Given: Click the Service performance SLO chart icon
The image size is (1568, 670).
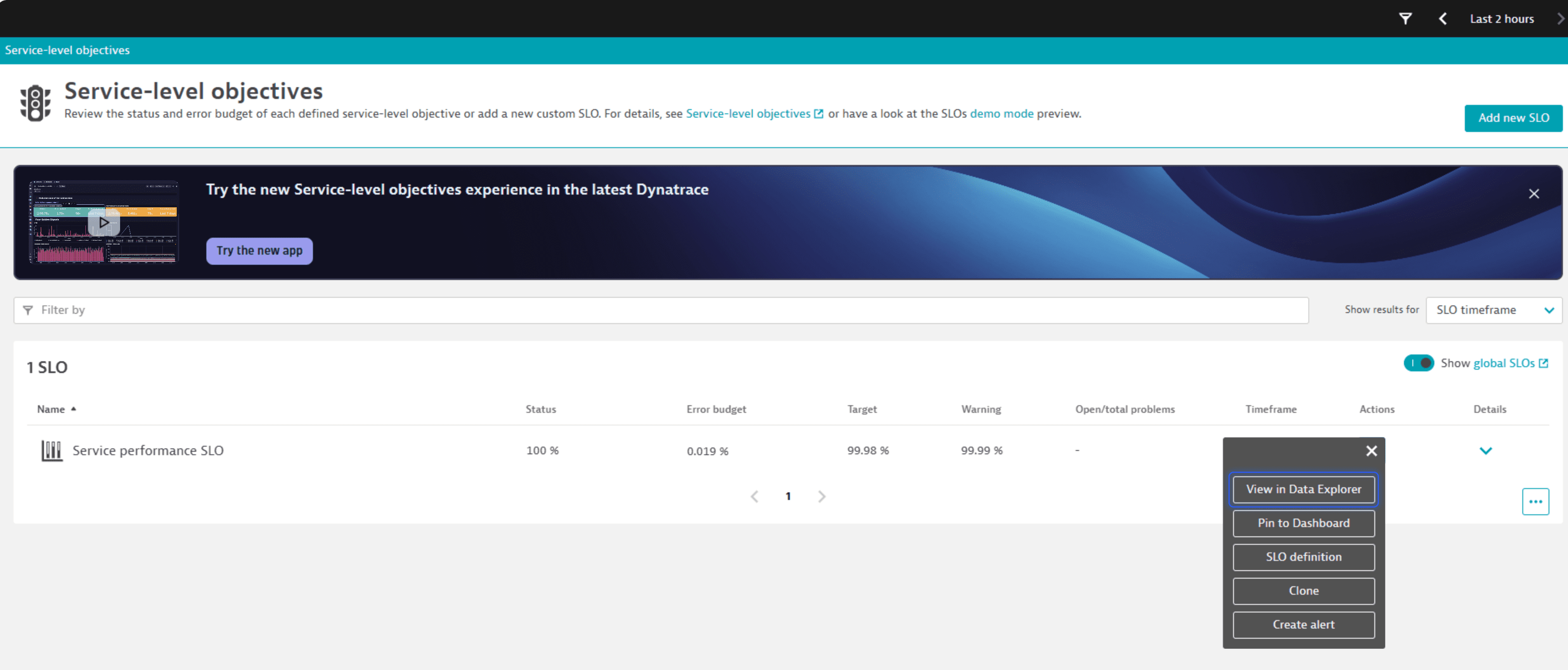Looking at the screenshot, I should point(52,451).
